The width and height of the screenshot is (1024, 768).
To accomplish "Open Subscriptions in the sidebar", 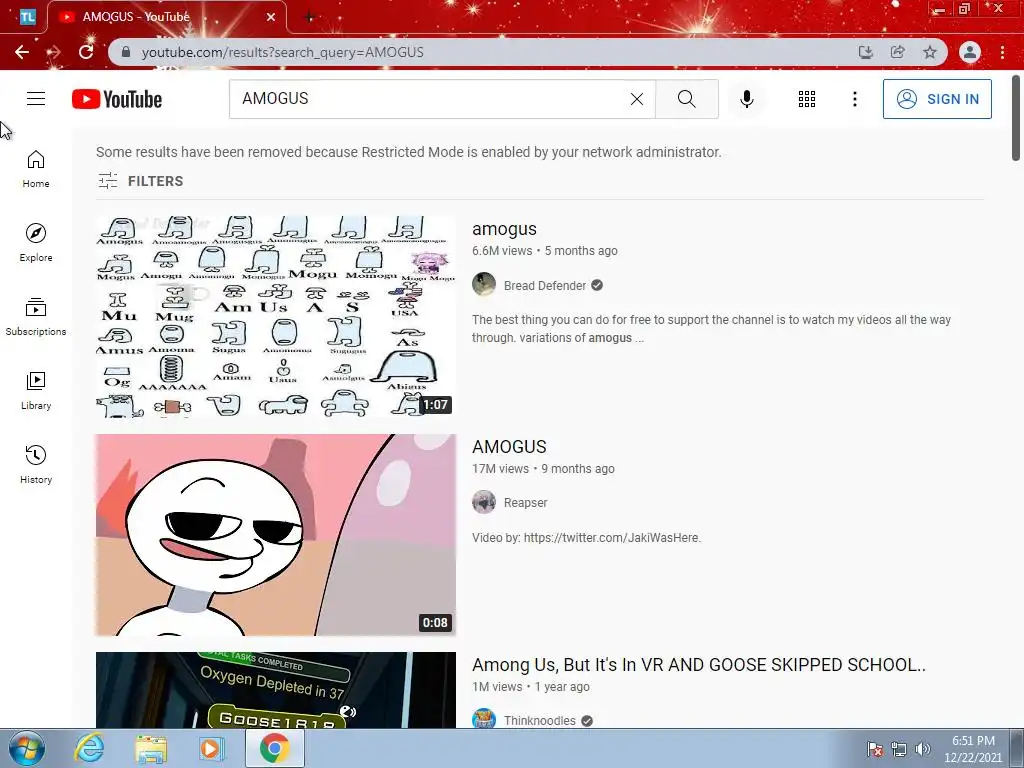I will 36,317.
